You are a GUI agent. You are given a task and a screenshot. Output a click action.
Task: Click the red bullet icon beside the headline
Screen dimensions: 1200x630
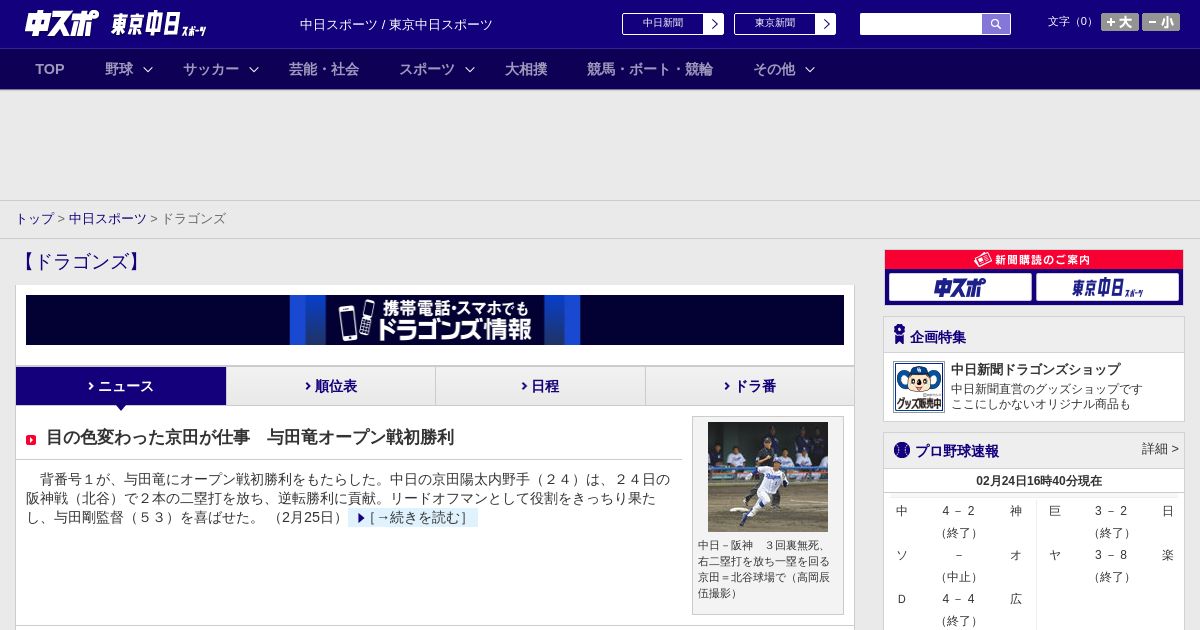point(31,440)
